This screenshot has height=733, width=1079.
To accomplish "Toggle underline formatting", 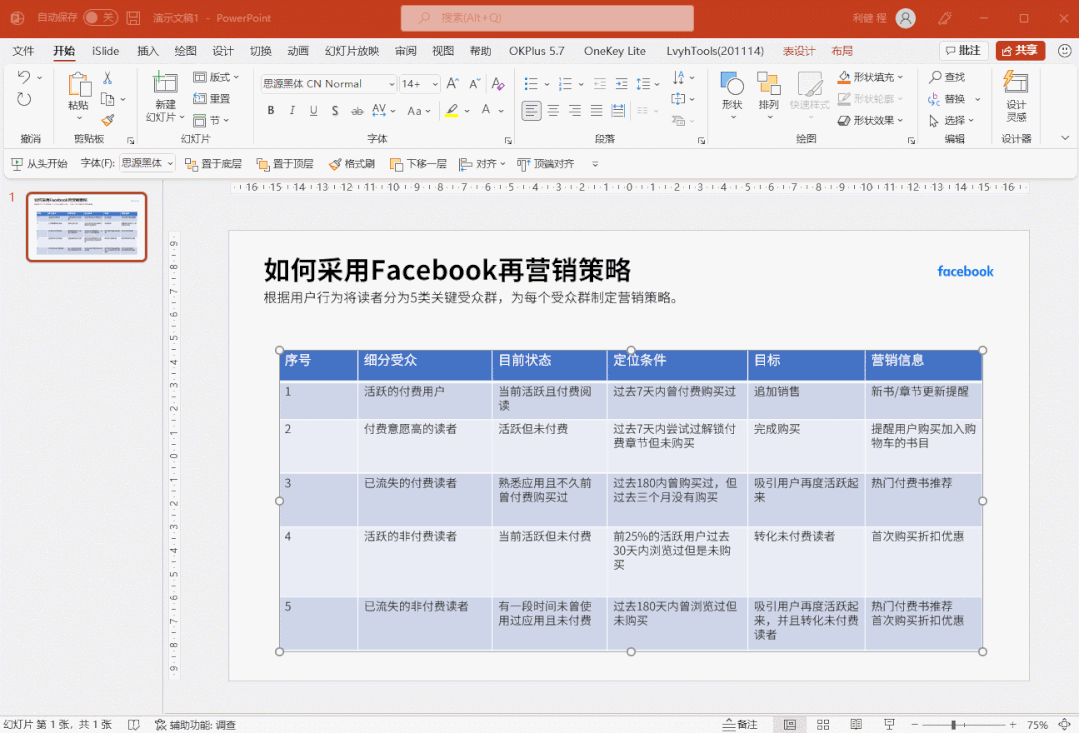I will pos(313,110).
